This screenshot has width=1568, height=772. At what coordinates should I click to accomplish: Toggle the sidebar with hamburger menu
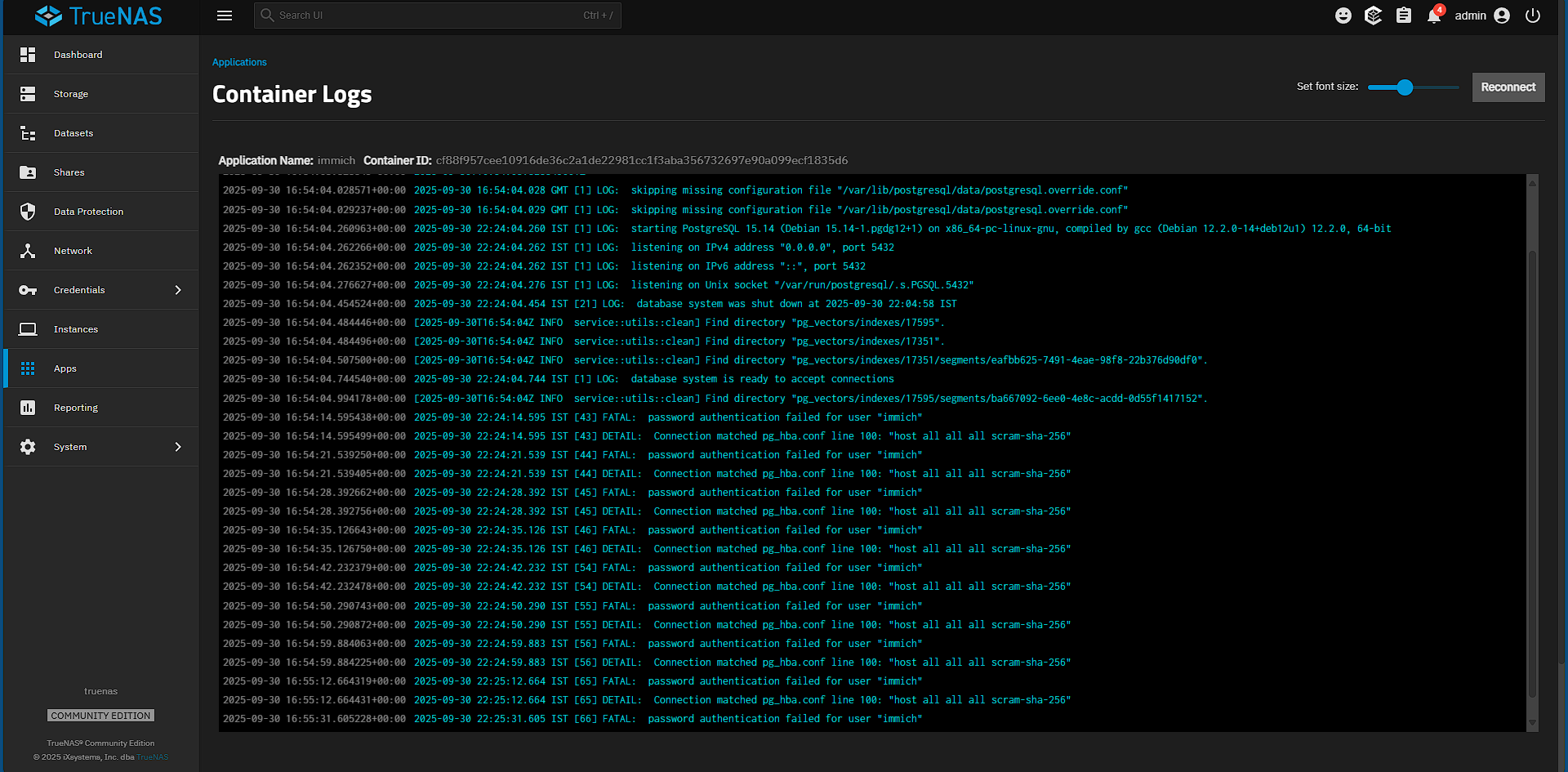(225, 16)
